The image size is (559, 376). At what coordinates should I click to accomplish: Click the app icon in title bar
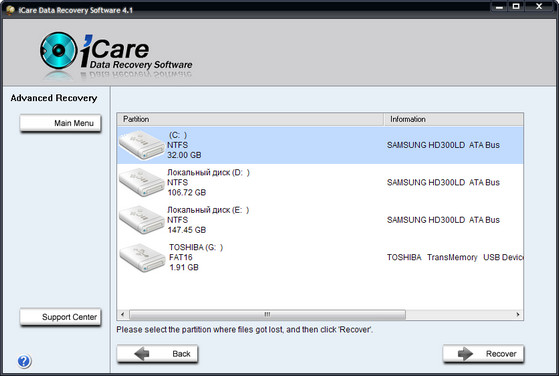pos(10,10)
